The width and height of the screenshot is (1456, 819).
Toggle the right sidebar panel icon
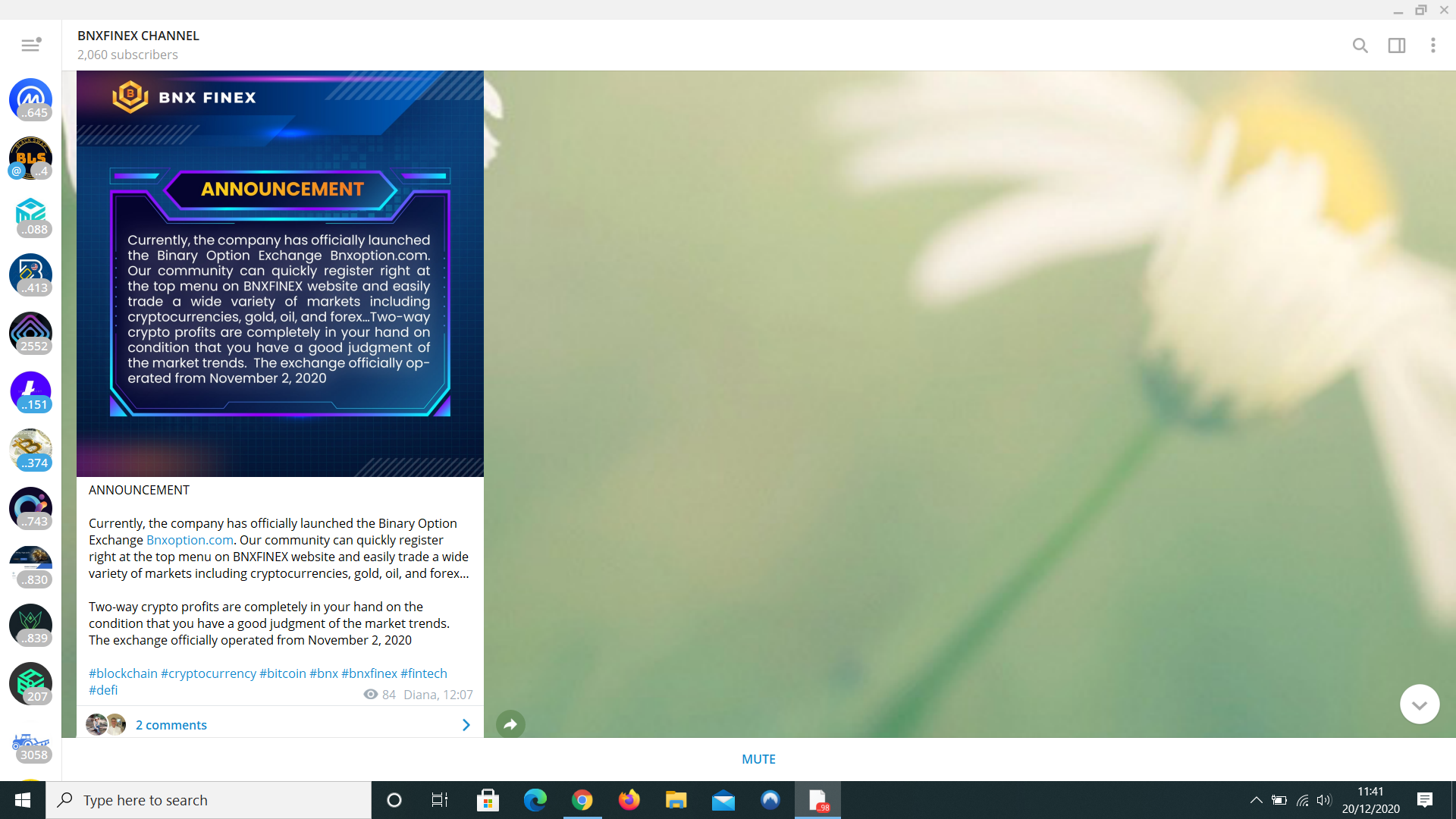(x=1396, y=45)
